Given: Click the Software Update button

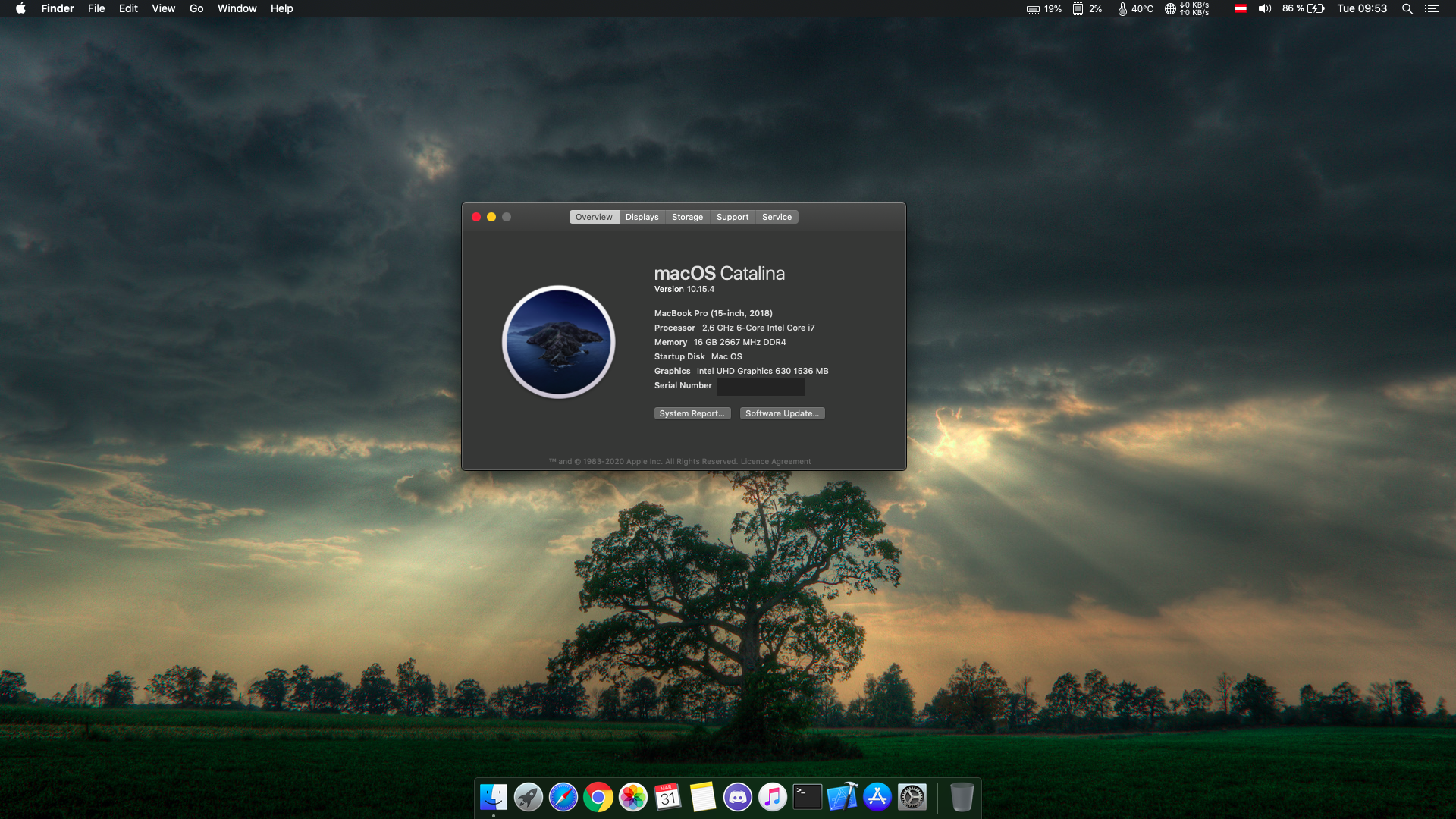Looking at the screenshot, I should point(782,413).
